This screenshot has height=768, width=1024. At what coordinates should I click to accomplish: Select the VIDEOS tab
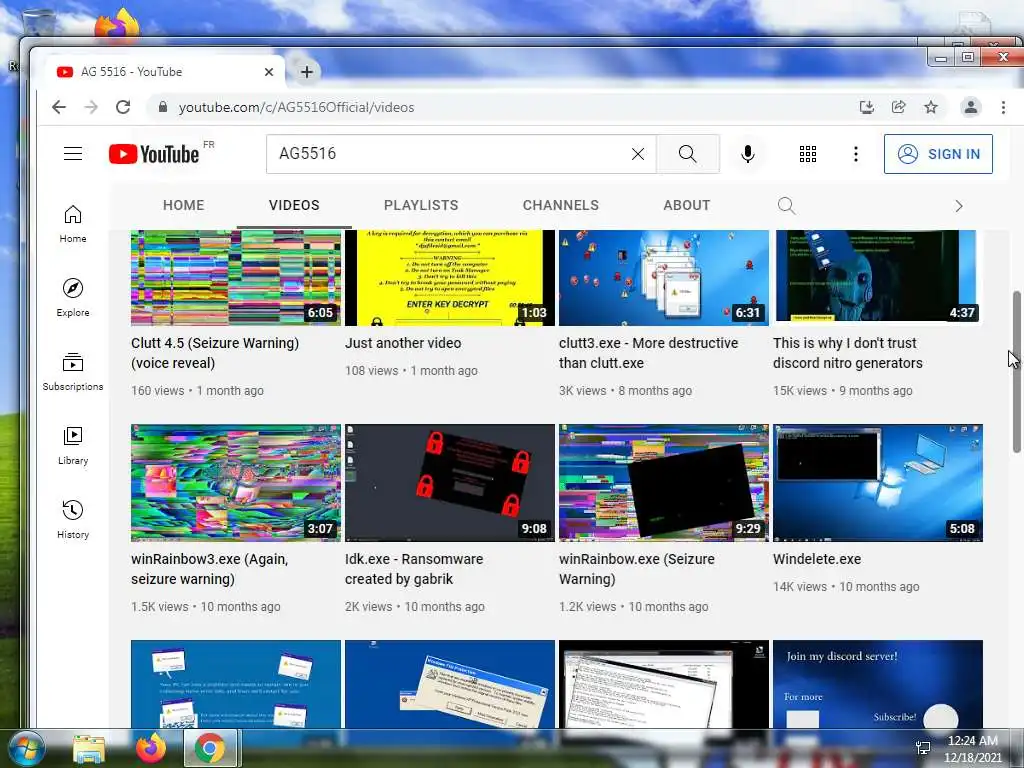click(x=294, y=205)
